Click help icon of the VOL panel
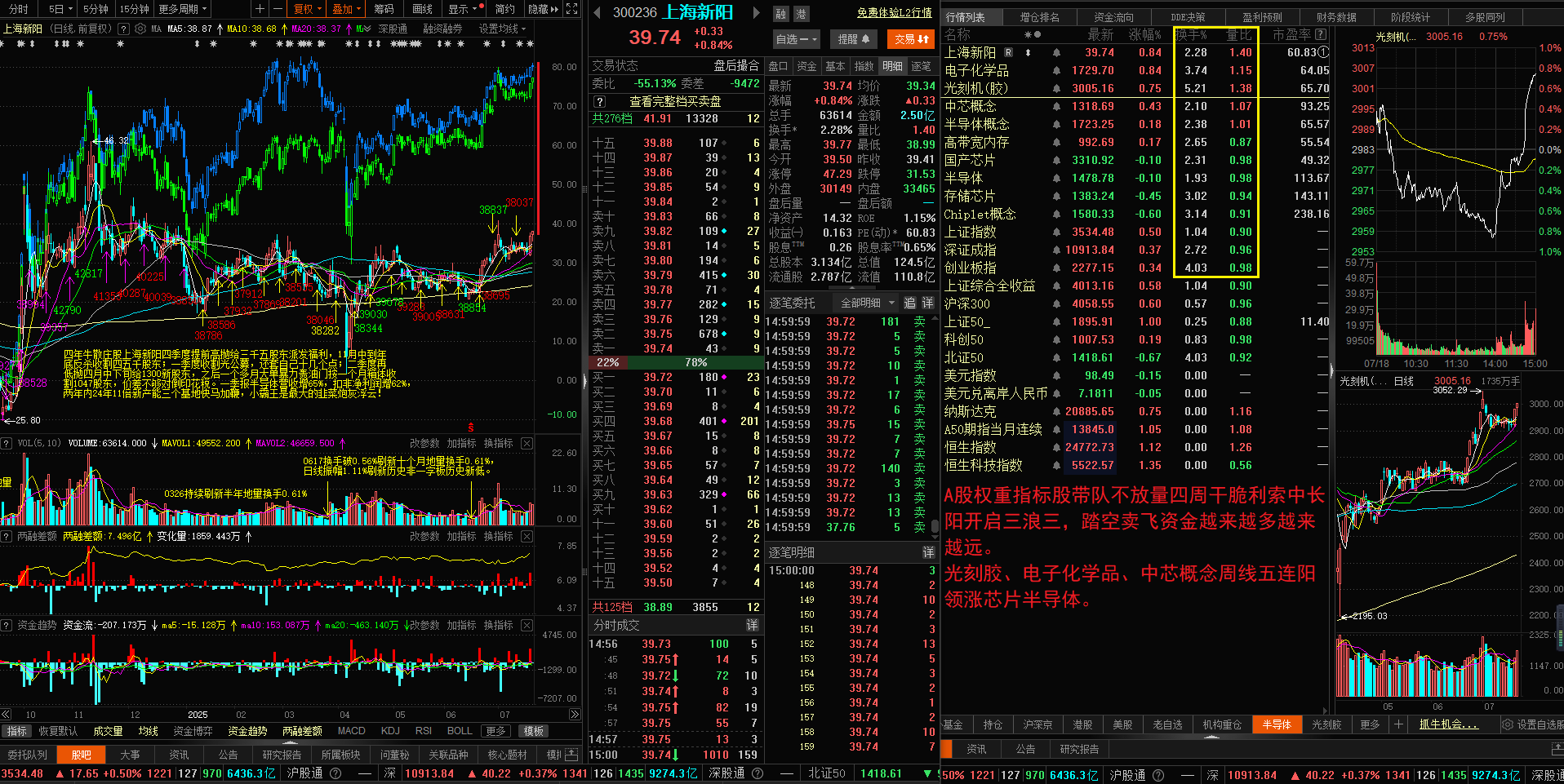This screenshot has height=784, width=1564. tap(7, 444)
